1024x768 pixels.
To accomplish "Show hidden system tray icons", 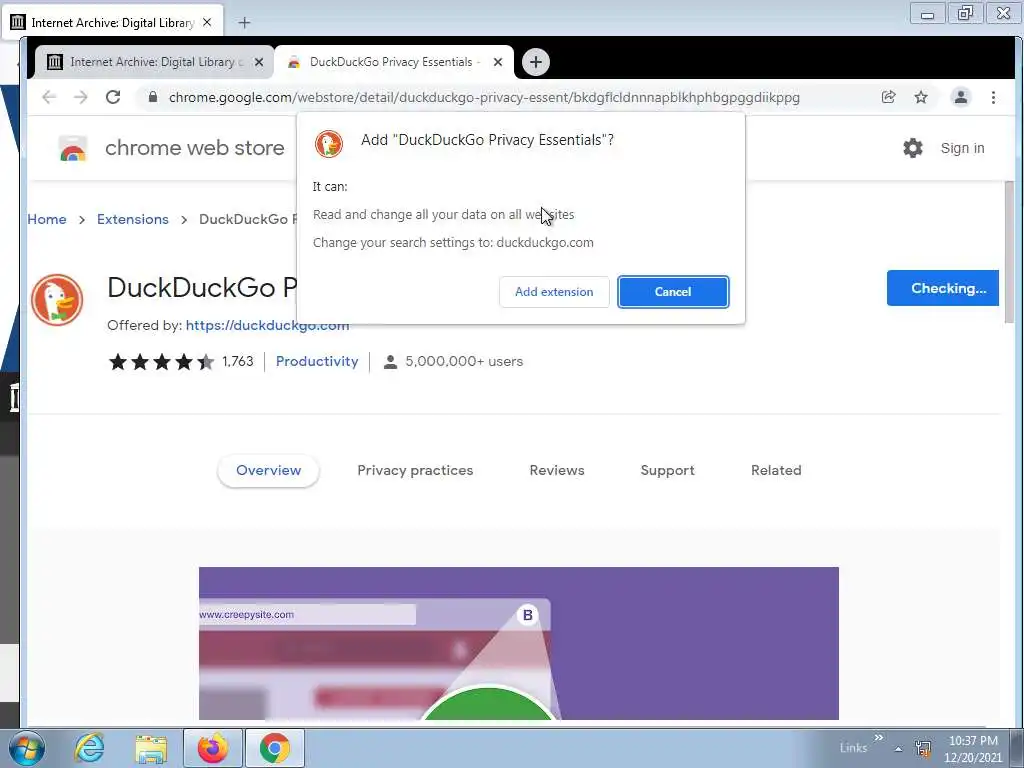I will coord(899,749).
